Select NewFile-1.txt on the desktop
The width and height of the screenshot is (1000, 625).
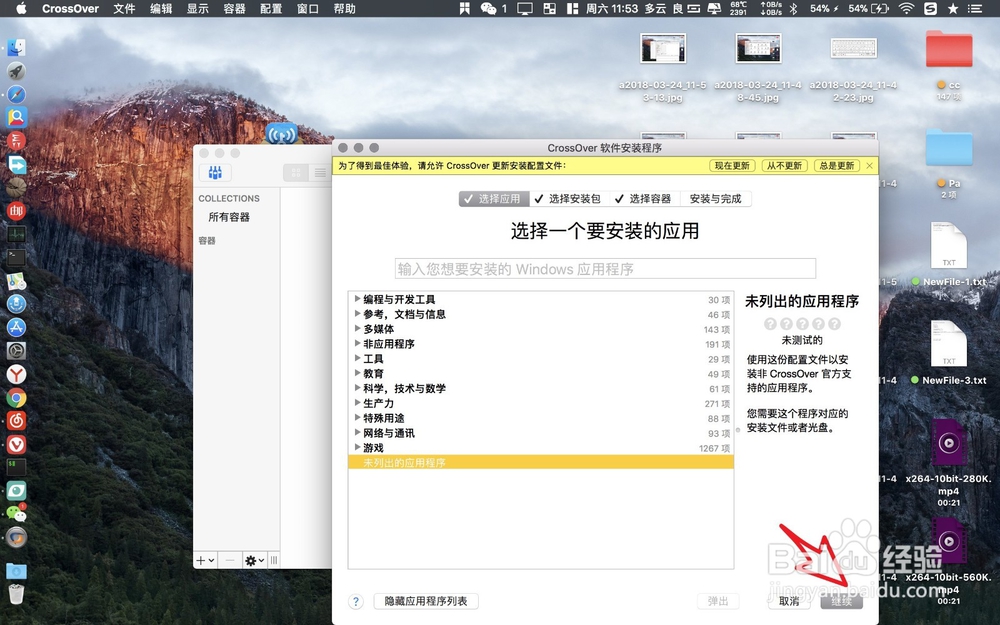click(x=949, y=253)
